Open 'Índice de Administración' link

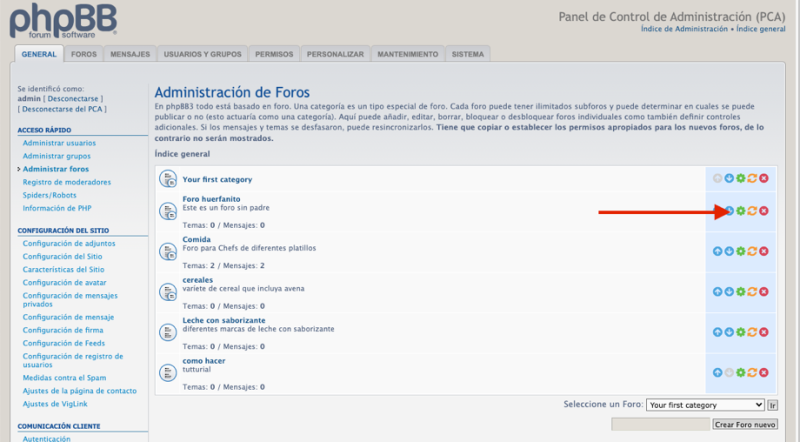tap(684, 29)
